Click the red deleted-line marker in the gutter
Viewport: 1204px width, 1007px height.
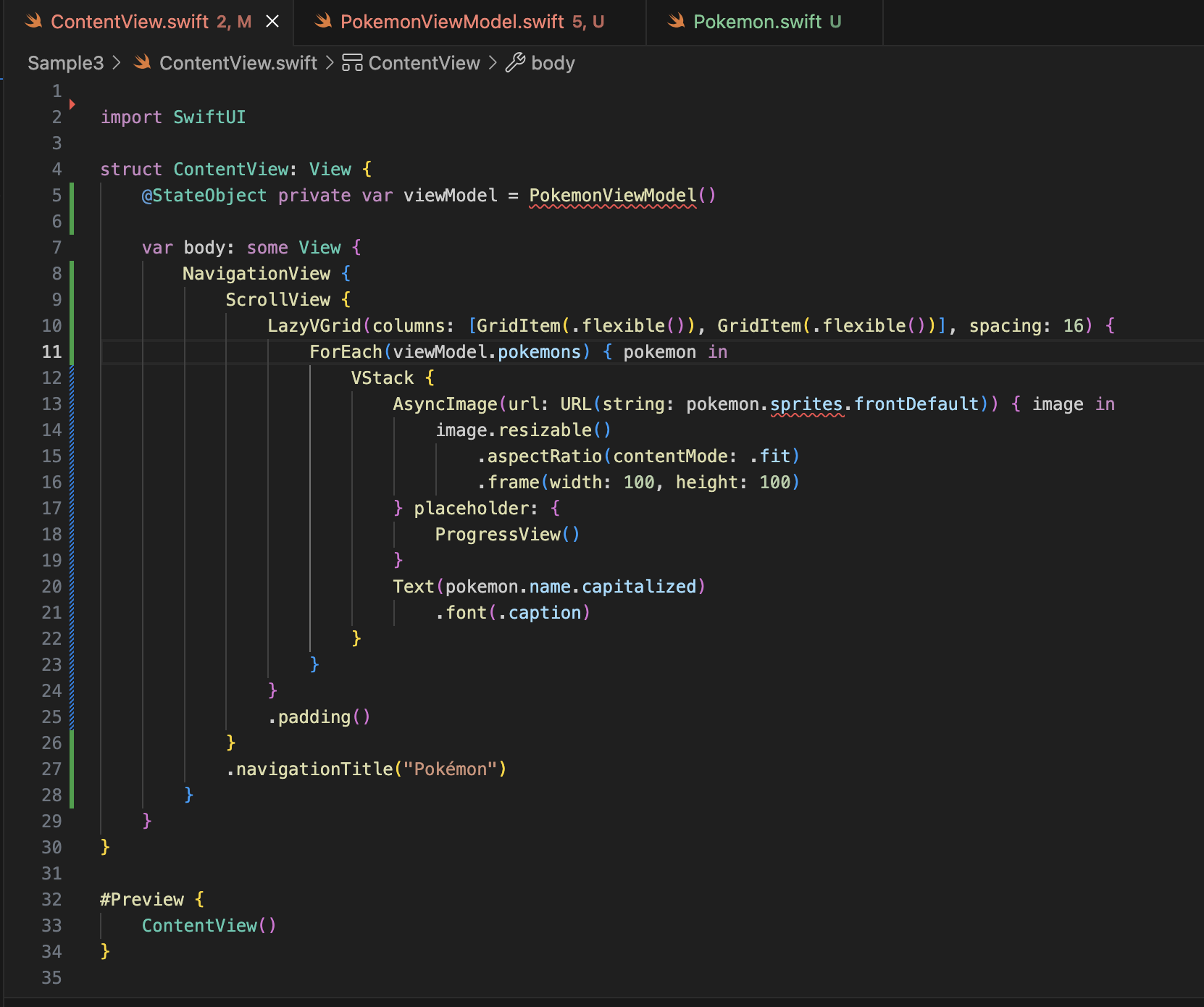(x=72, y=104)
